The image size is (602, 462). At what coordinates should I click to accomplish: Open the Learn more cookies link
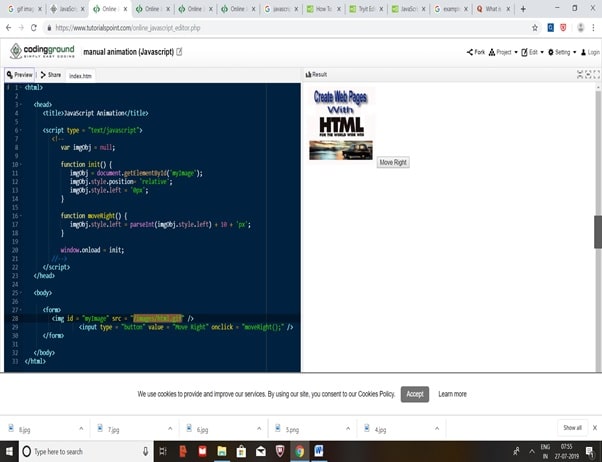click(x=452, y=394)
